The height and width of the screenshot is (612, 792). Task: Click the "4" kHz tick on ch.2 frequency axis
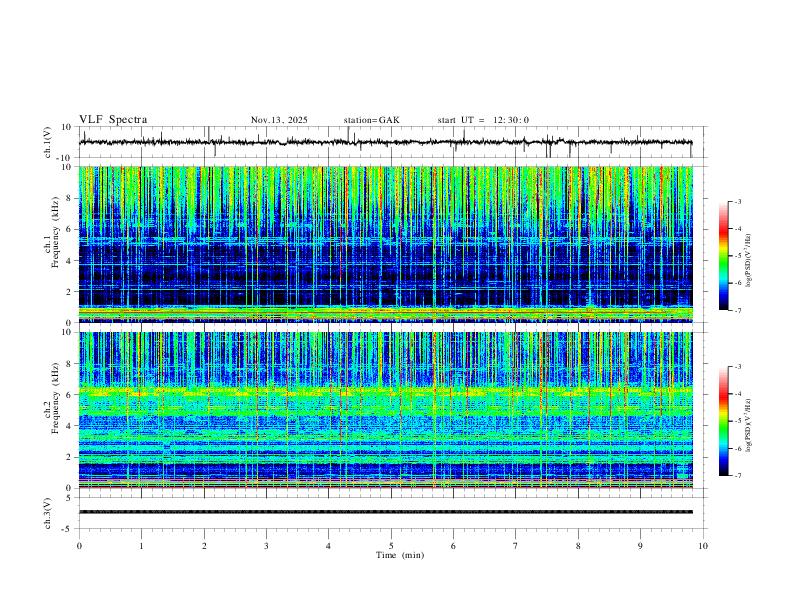pyautogui.click(x=70, y=426)
